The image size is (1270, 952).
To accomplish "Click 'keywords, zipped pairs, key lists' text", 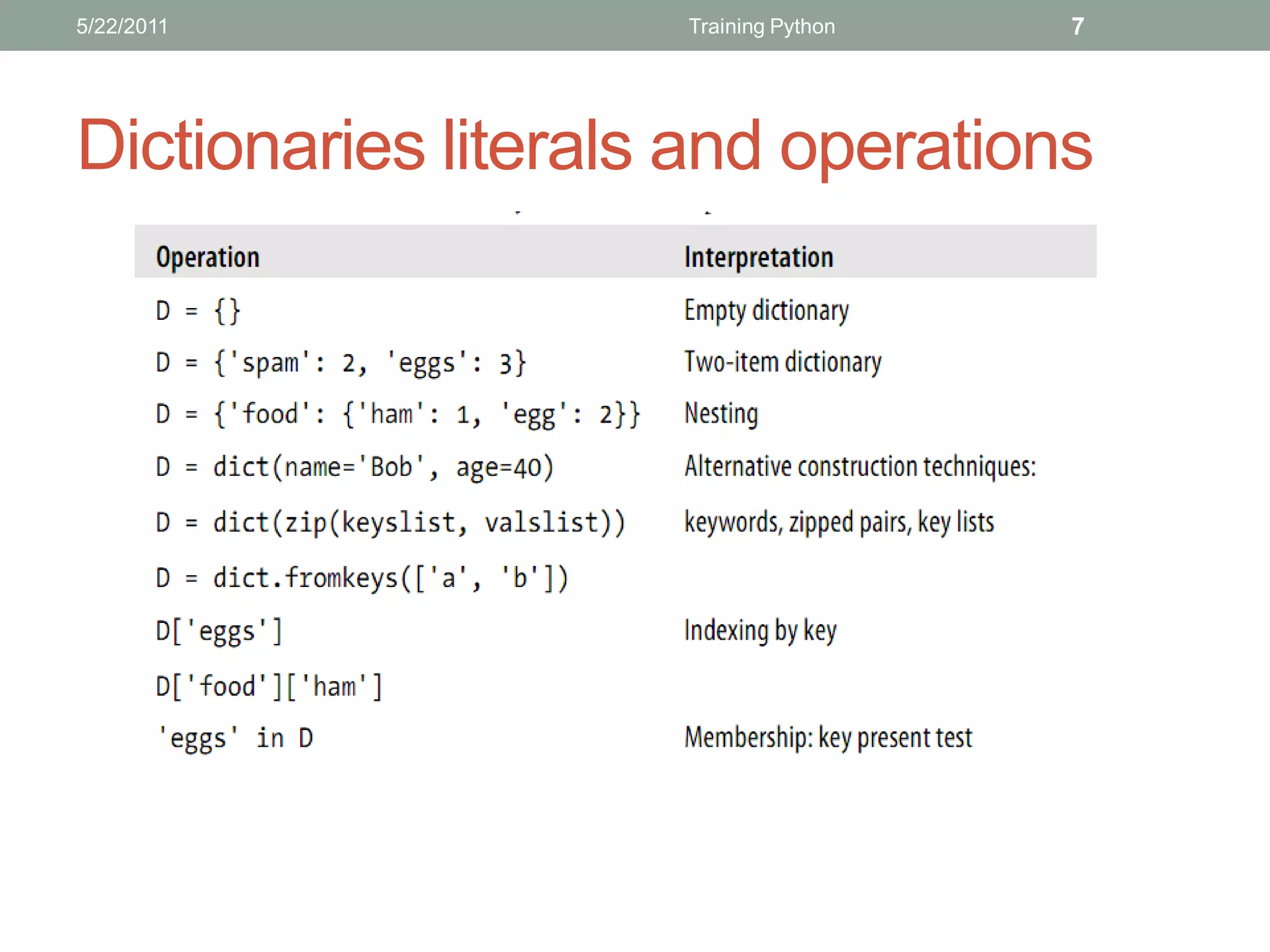I will 839,522.
